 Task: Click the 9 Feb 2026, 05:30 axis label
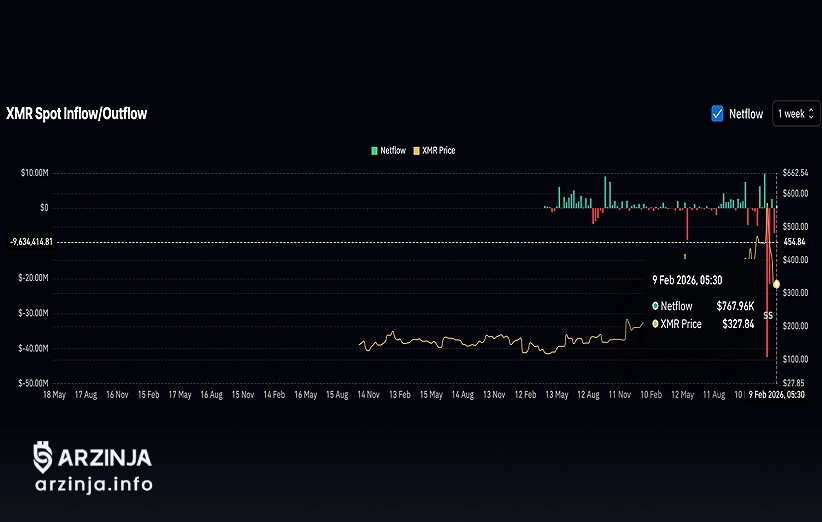[777, 395]
